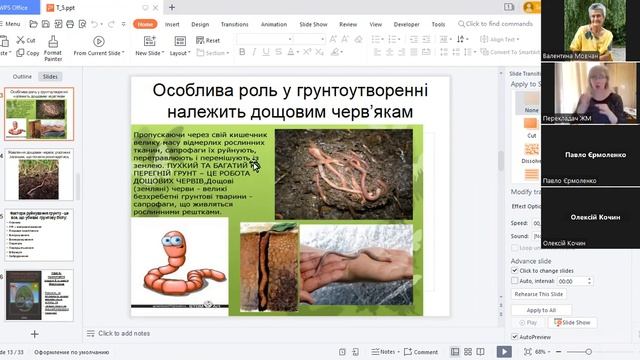This screenshot has height=360, width=640.
Task: Toggle strikethrough formatting
Action: click(x=278, y=52)
